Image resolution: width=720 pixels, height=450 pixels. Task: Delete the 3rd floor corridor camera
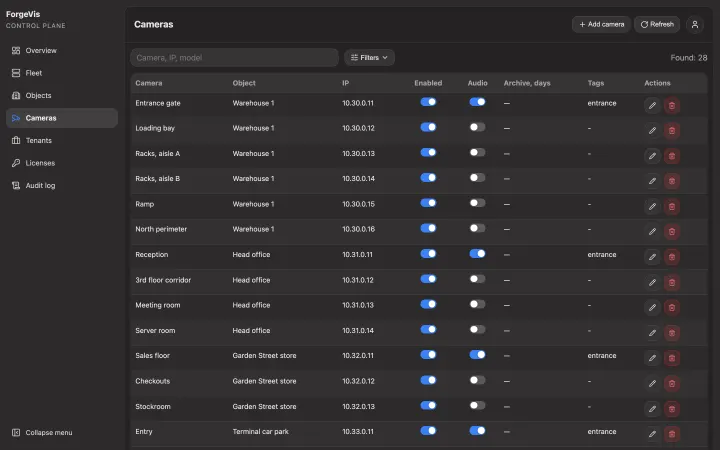tap(672, 282)
